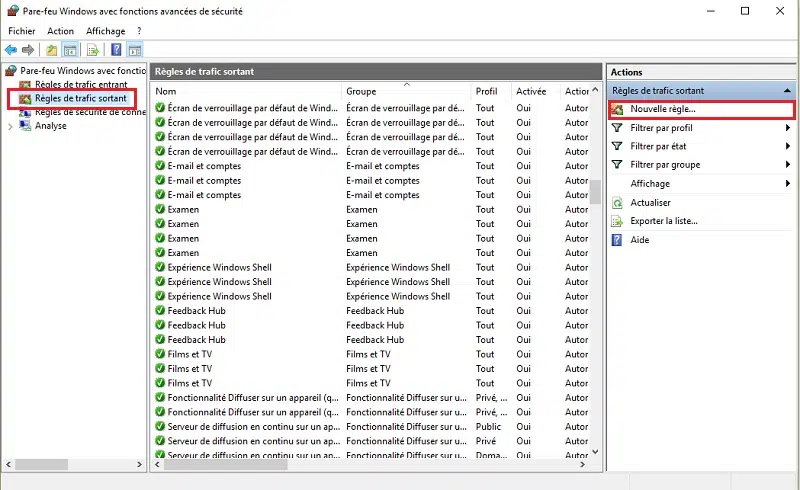Click Exporter la liste... in Actions pane

[x=664, y=221]
